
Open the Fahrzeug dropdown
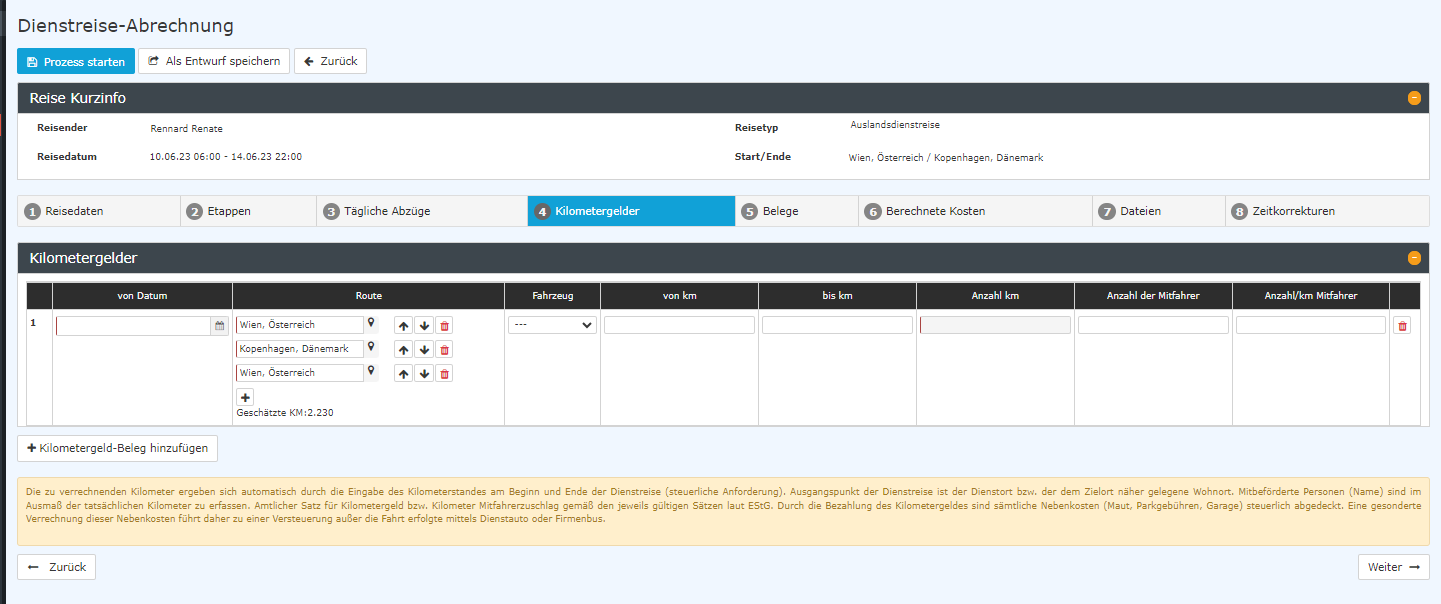[552, 325]
